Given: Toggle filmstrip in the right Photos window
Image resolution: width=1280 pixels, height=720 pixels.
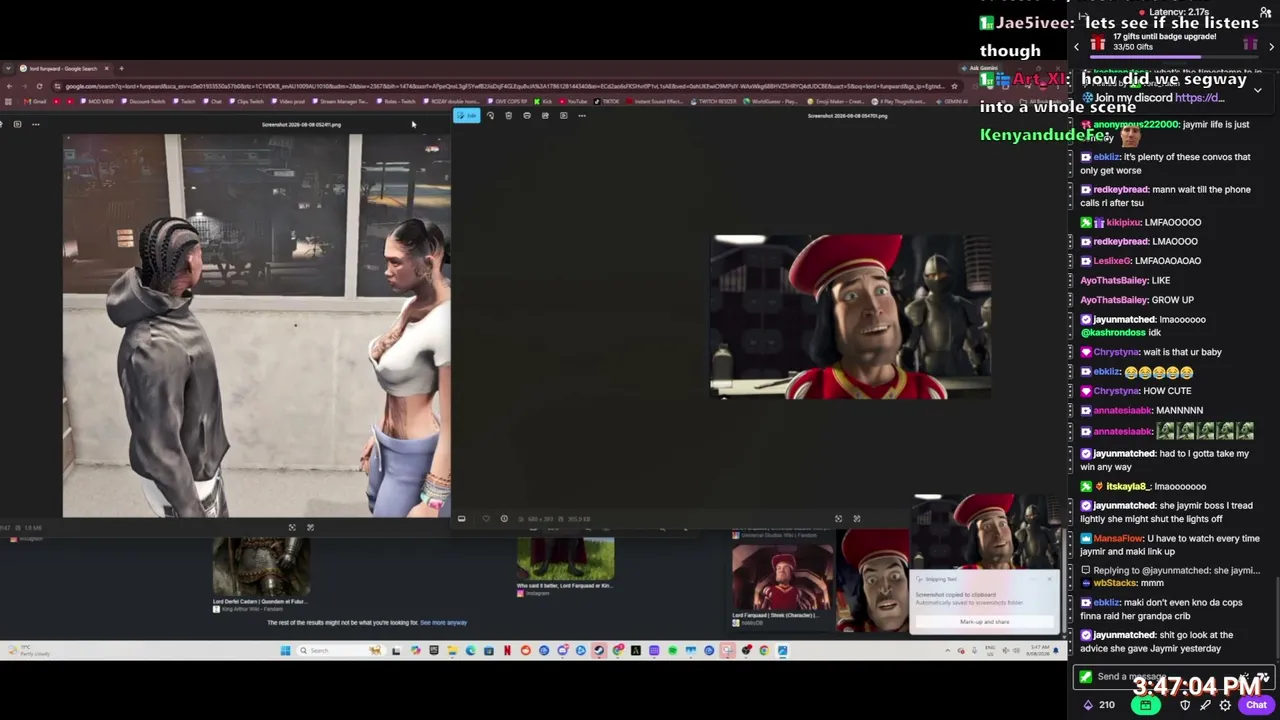Looking at the screenshot, I should click(461, 519).
